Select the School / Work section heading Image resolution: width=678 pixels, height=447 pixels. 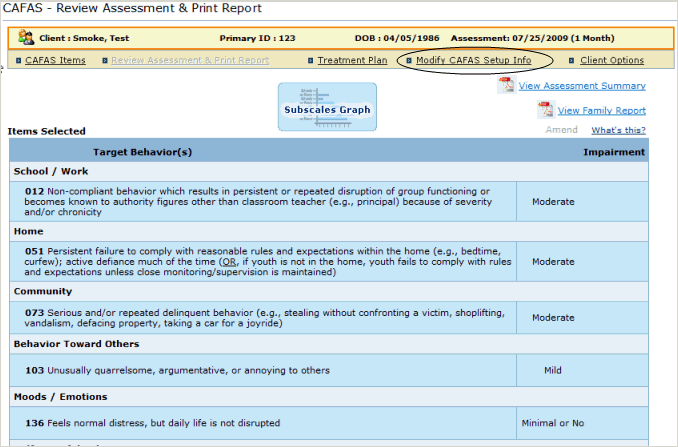click(51, 171)
